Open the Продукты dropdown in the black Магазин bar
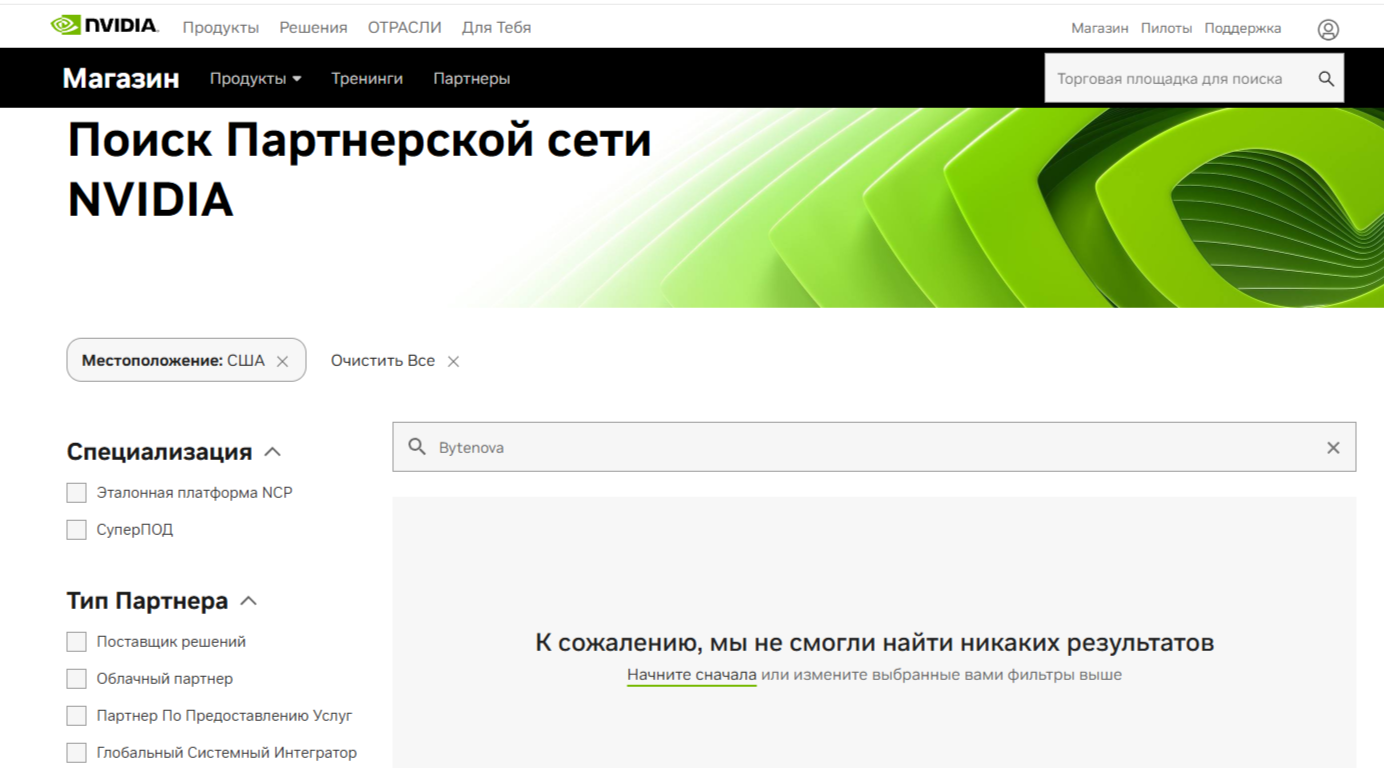Viewport: 1384px width, 768px height. pos(255,79)
